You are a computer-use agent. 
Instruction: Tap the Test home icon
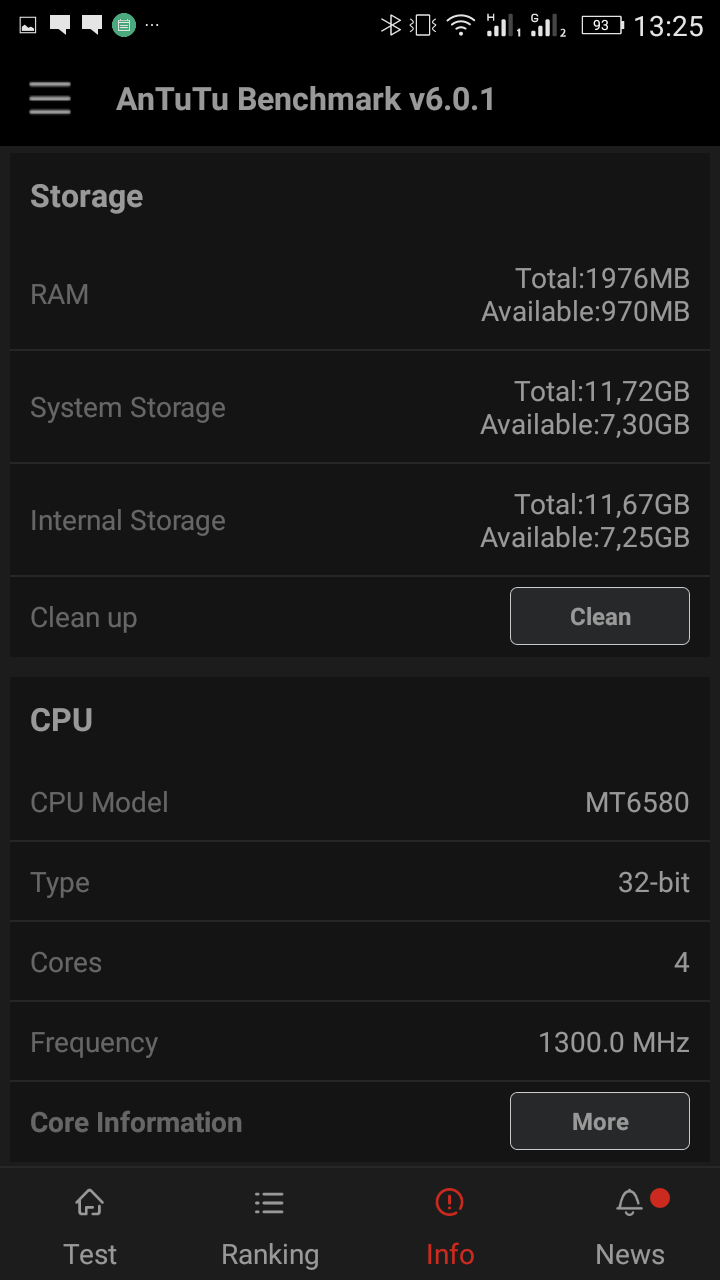[90, 1202]
